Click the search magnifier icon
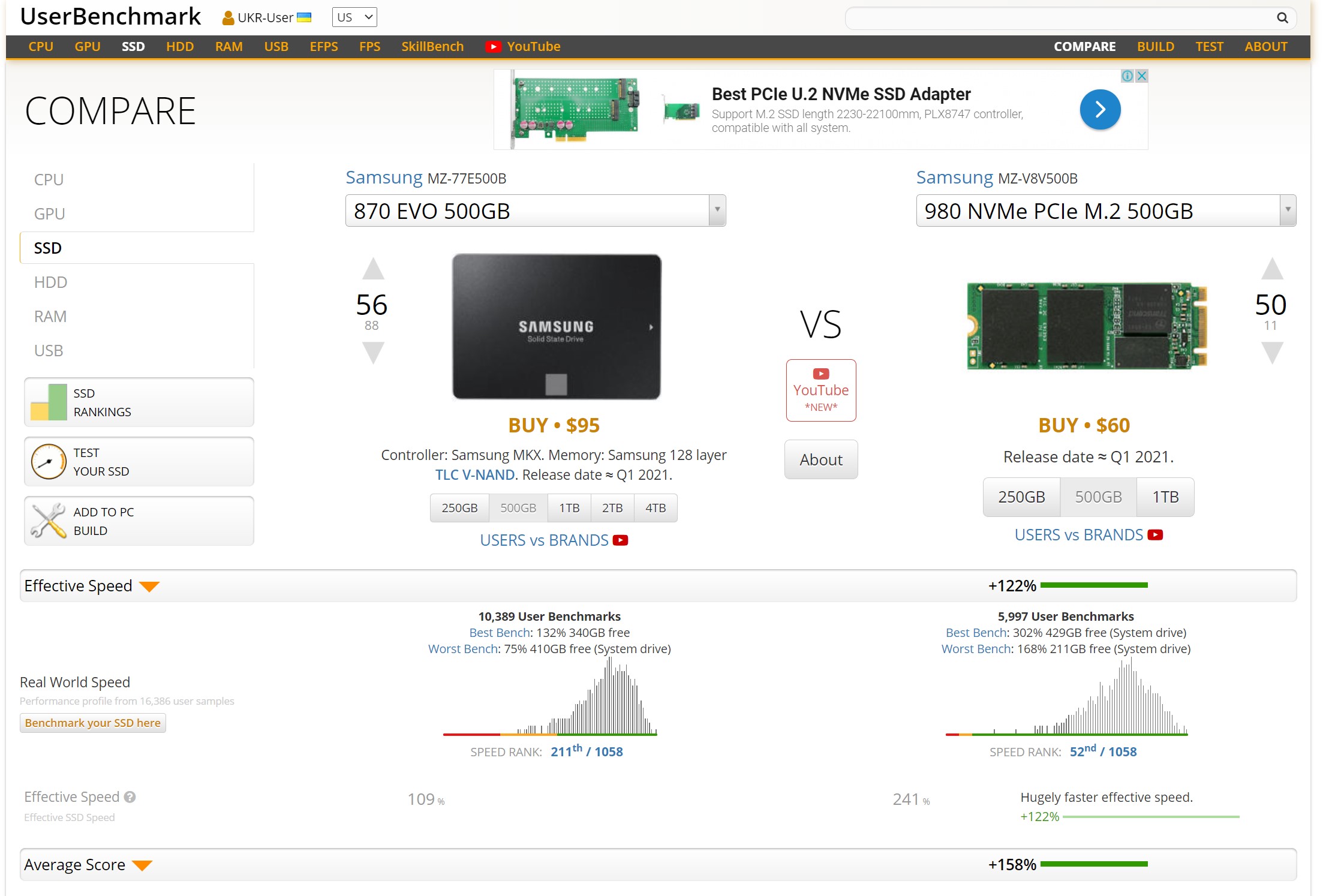 click(1282, 18)
